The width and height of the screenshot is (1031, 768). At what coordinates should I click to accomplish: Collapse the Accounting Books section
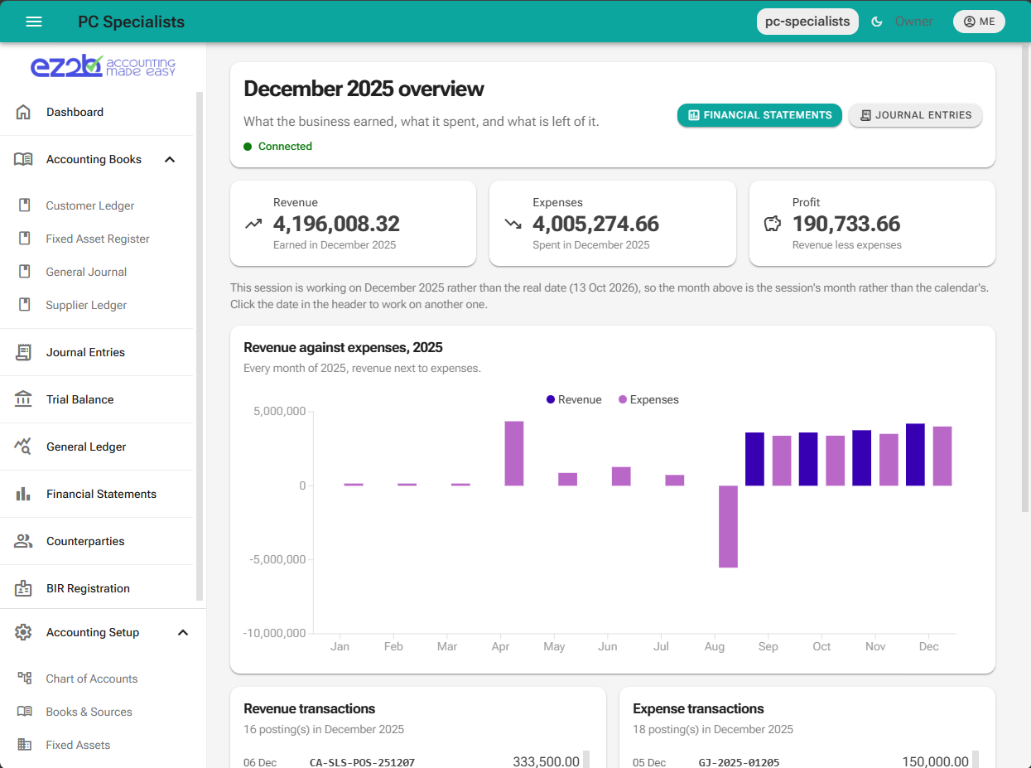click(170, 159)
